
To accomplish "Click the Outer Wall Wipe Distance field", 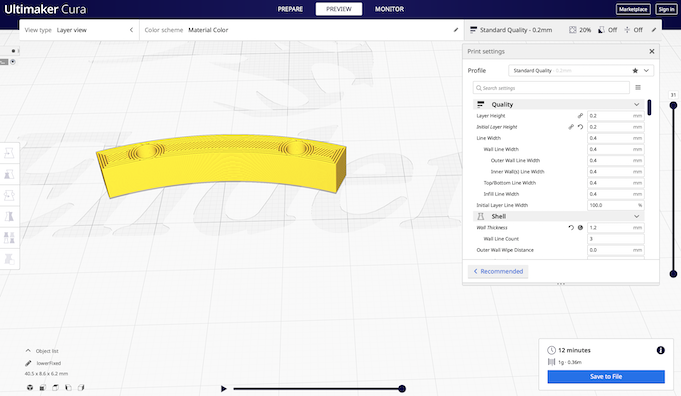I will (x=615, y=250).
